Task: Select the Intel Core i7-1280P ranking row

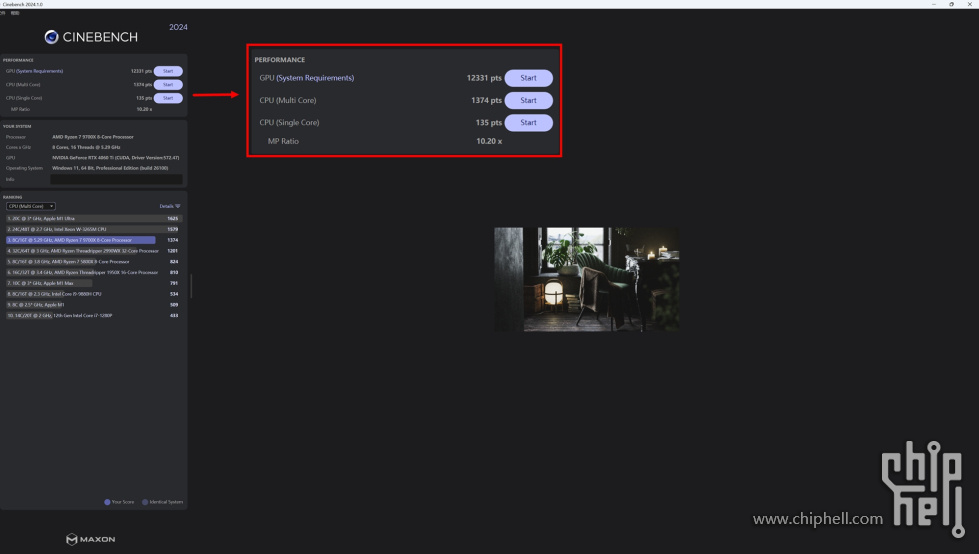Action: tap(93, 315)
